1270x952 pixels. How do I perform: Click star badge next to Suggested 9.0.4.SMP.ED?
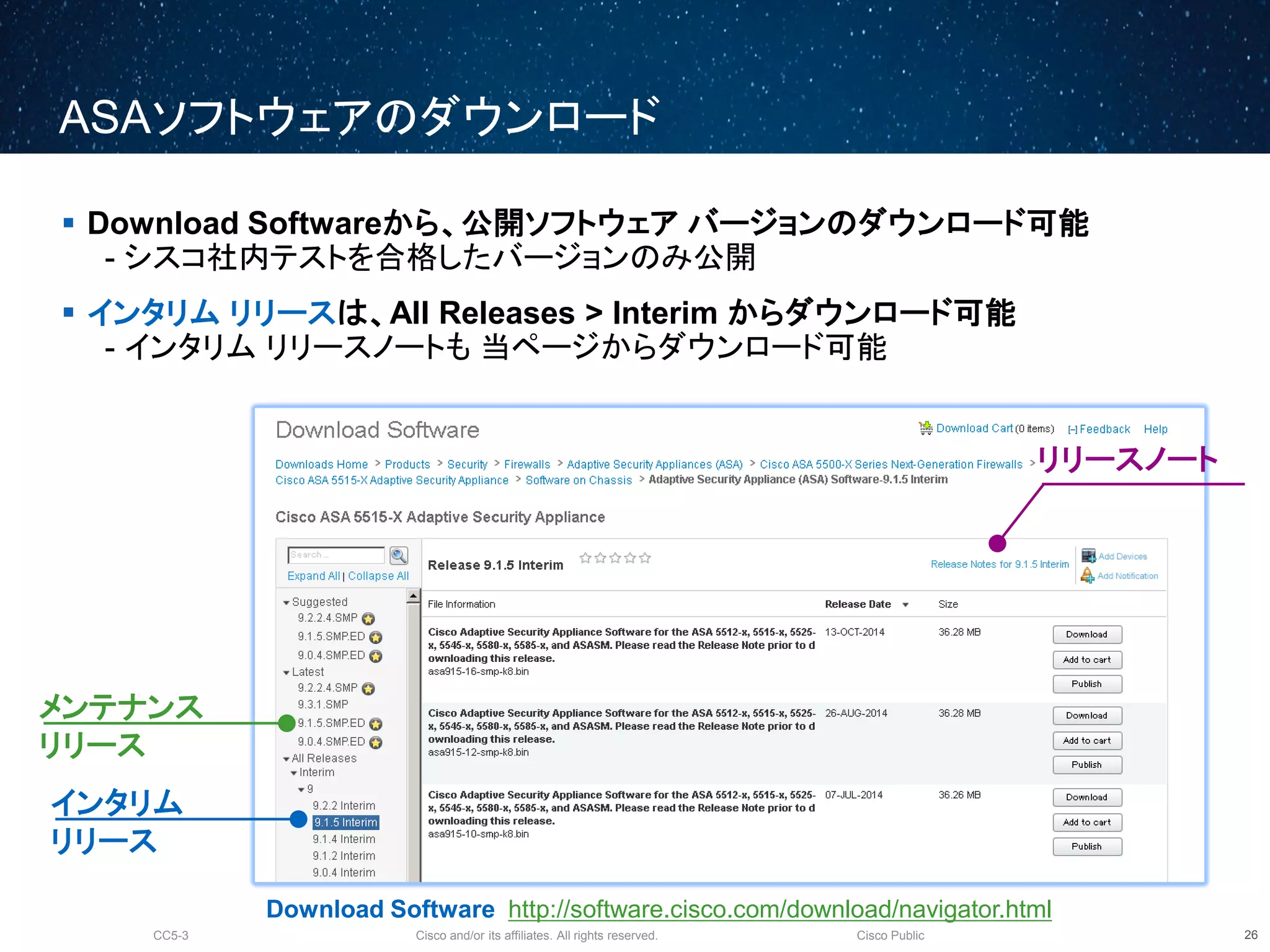376,656
